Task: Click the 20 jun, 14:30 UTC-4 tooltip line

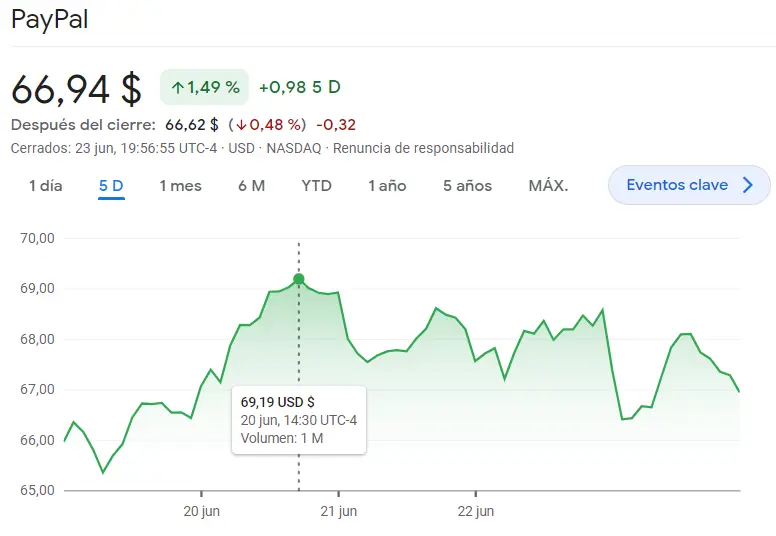Action: coord(299,420)
